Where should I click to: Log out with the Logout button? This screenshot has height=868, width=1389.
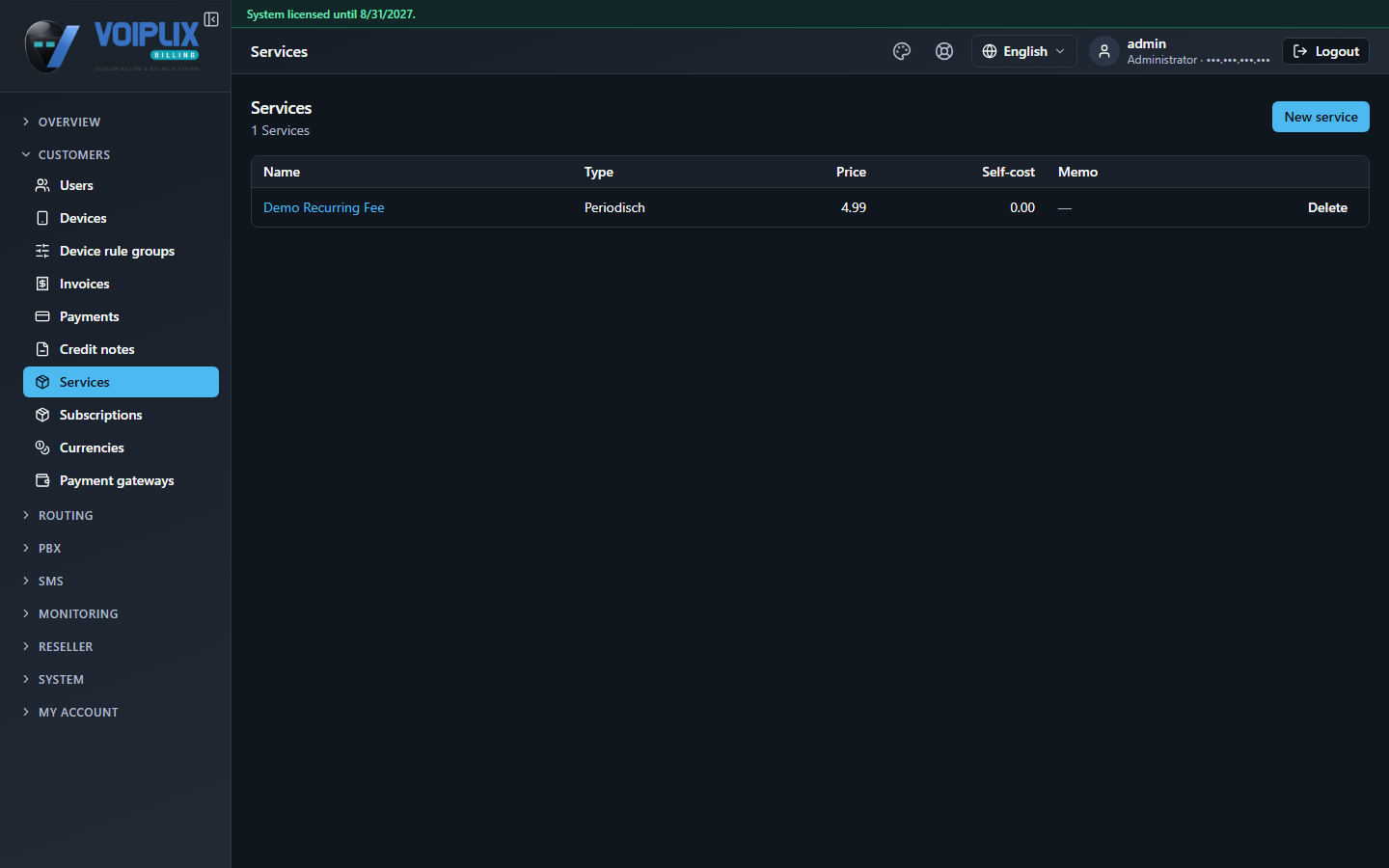[x=1325, y=51]
